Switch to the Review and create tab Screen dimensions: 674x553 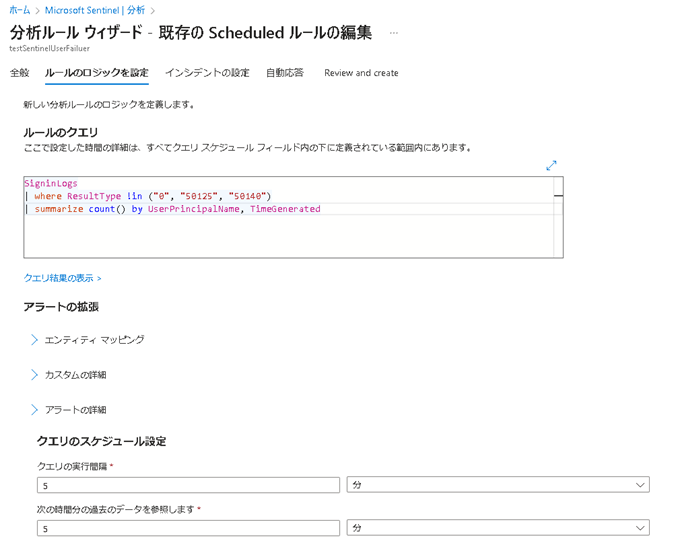tap(361, 73)
